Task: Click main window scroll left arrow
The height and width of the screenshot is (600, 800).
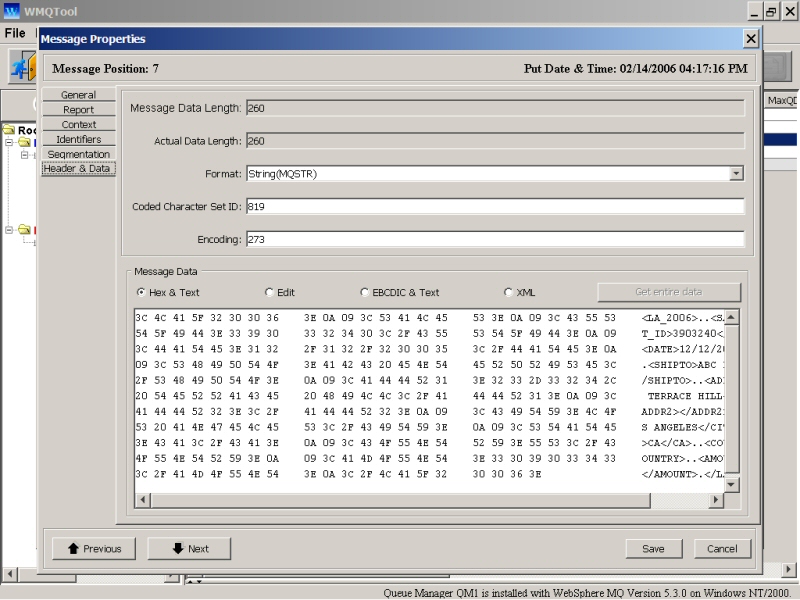Action: [9, 573]
